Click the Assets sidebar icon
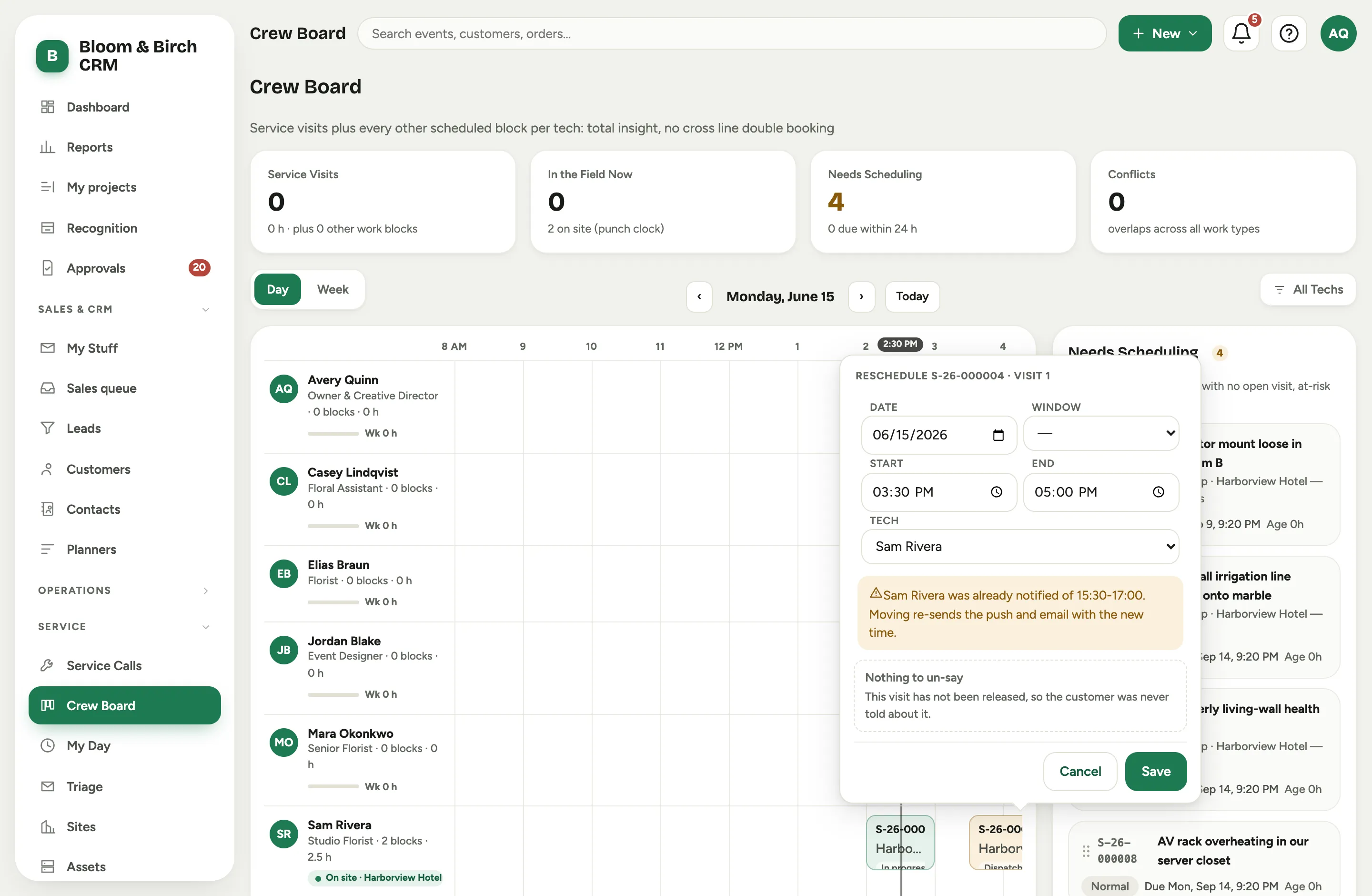This screenshot has width=1372, height=896. point(47,866)
